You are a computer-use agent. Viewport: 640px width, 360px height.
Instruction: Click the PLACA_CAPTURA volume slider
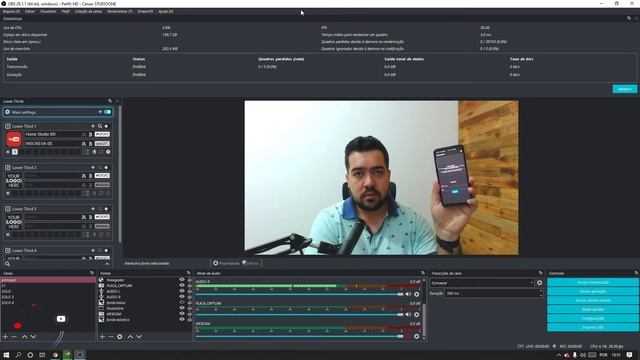pos(300,315)
